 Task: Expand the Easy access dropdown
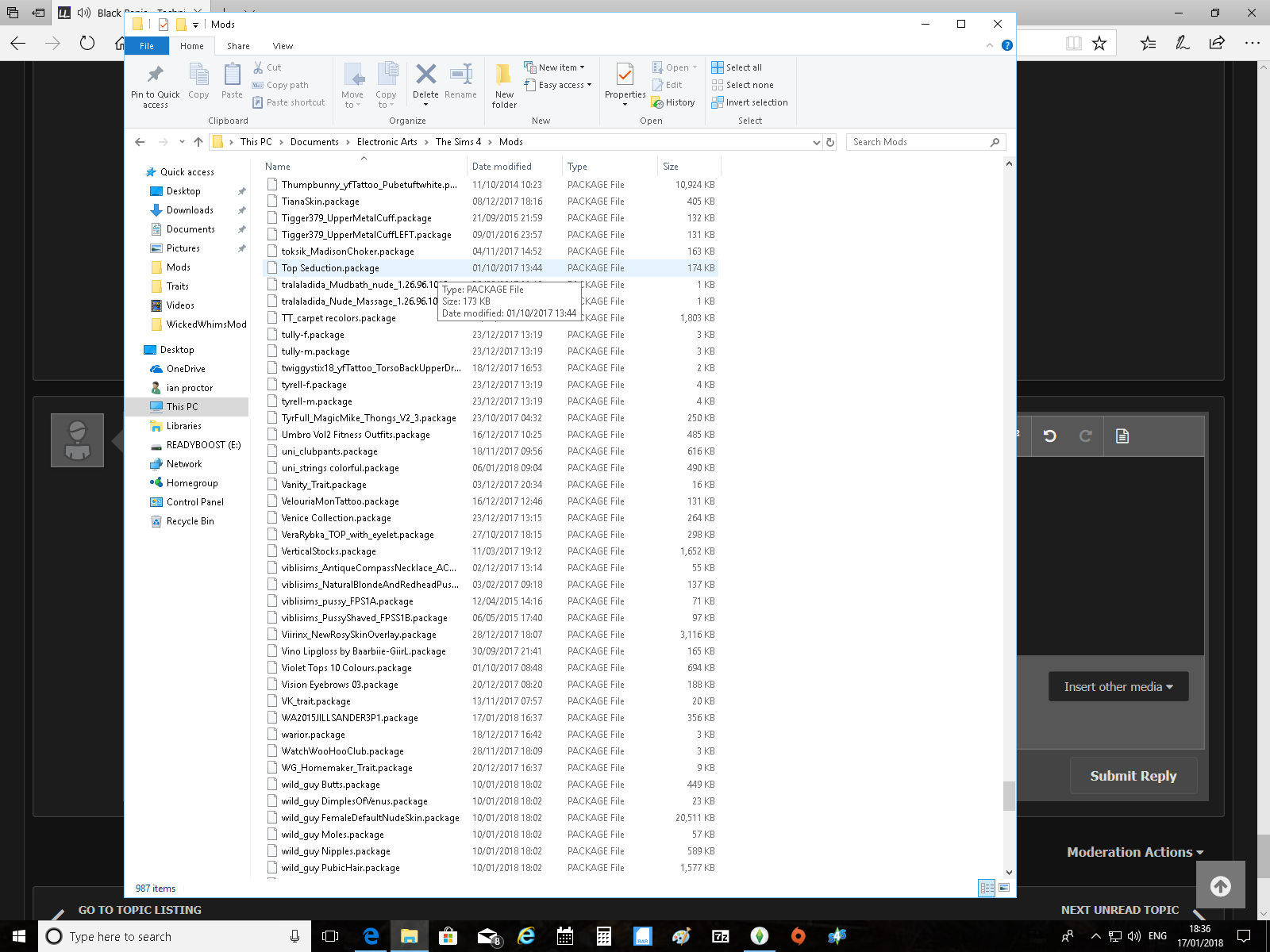pyautogui.click(x=558, y=85)
